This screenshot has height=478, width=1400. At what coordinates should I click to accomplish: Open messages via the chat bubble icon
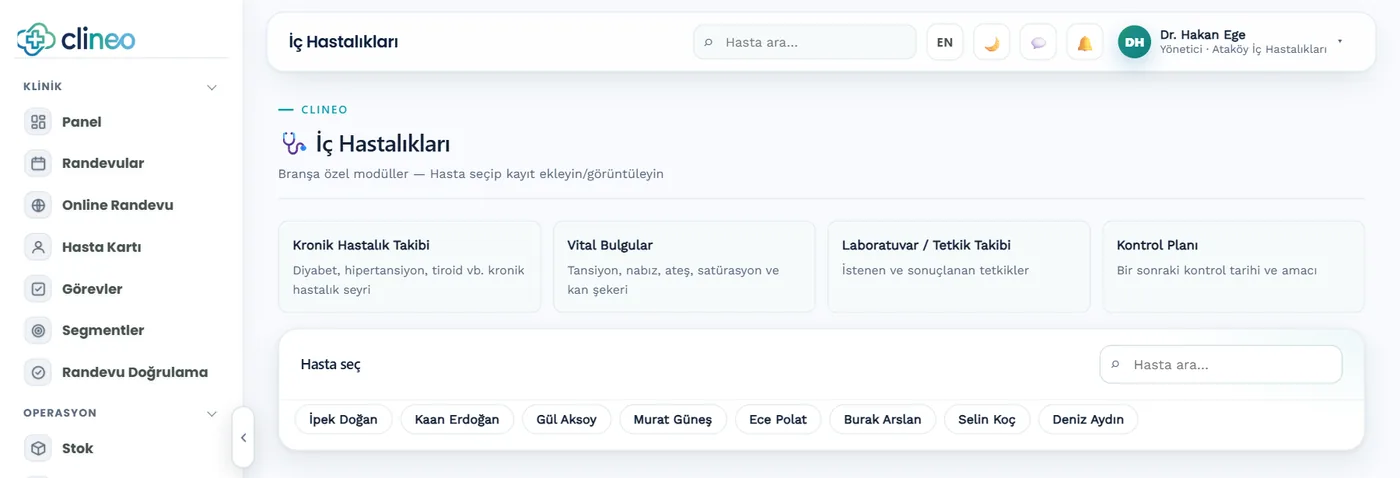(1038, 42)
